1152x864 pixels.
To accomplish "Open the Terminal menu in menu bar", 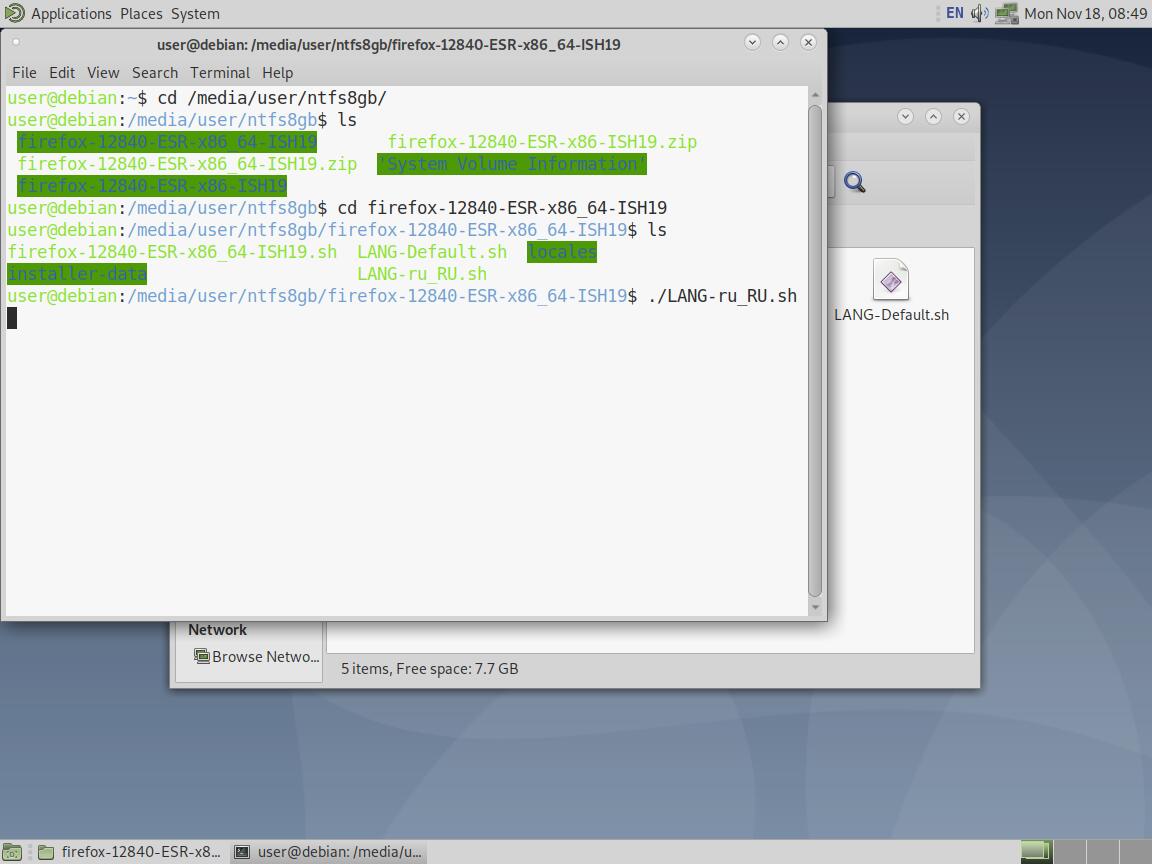I will pos(220,72).
